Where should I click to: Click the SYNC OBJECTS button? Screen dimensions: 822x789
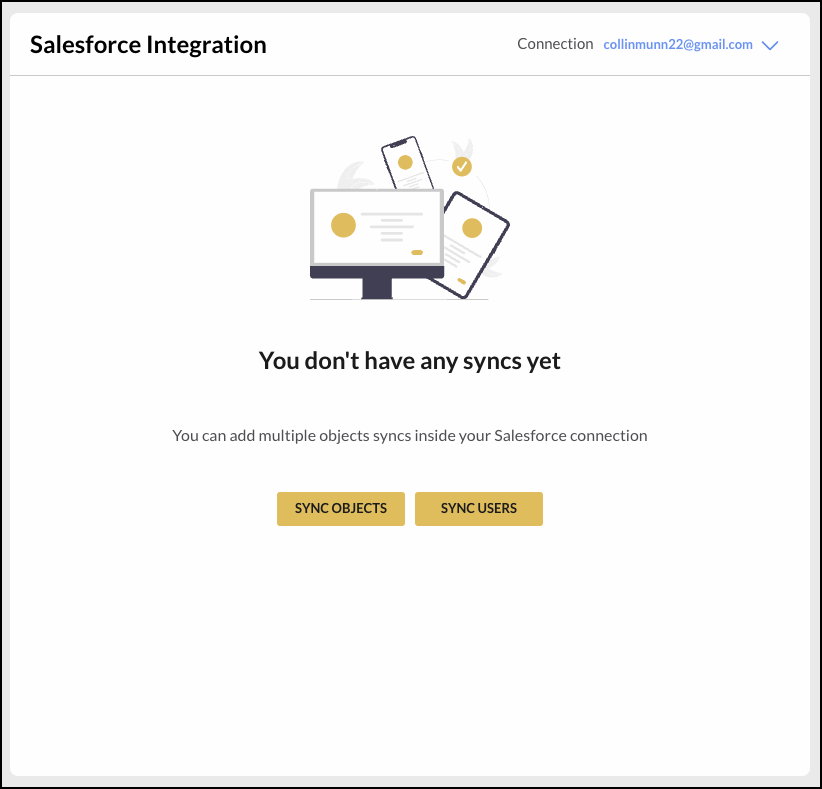[341, 509]
